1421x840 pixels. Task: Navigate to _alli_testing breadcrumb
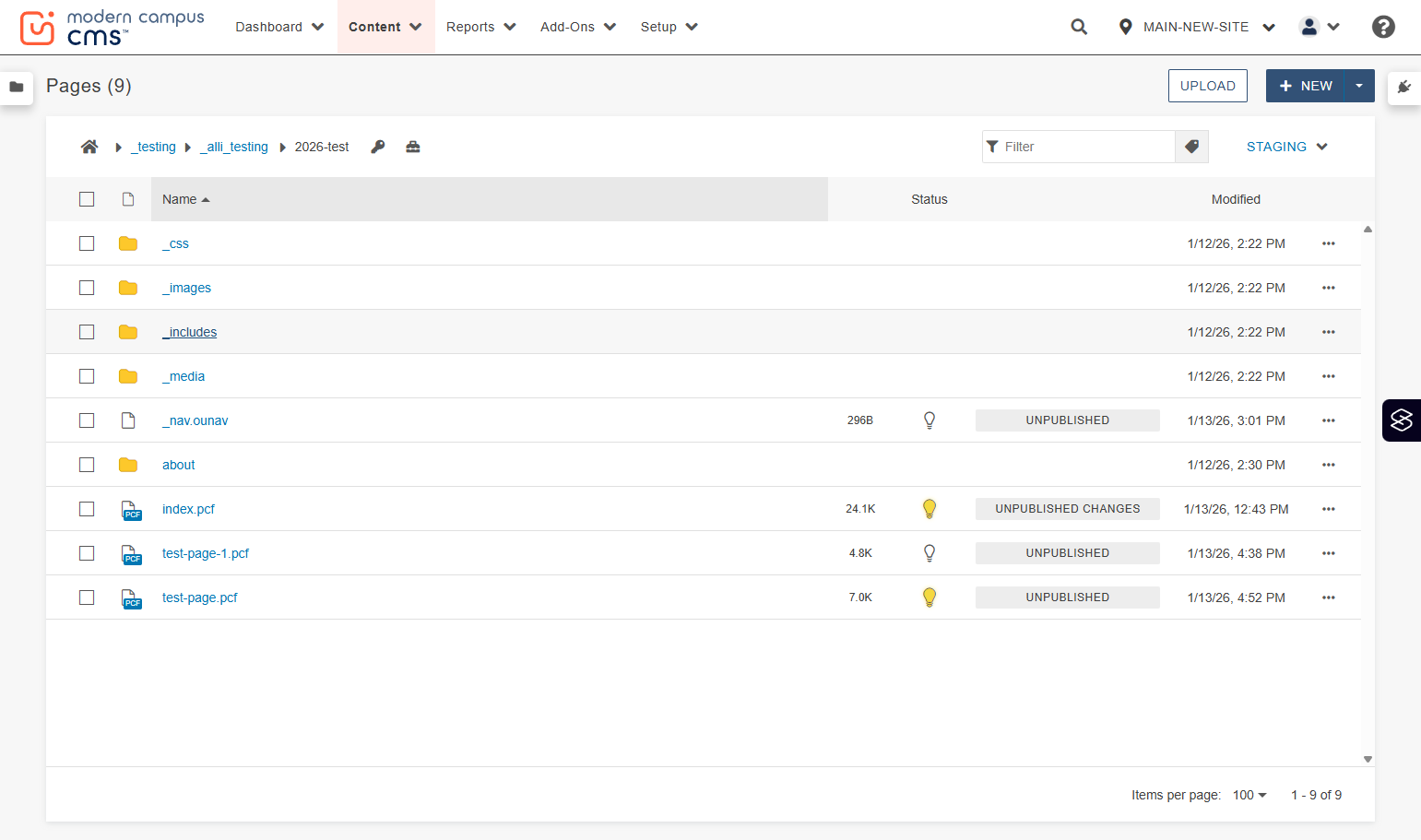pyautogui.click(x=234, y=147)
